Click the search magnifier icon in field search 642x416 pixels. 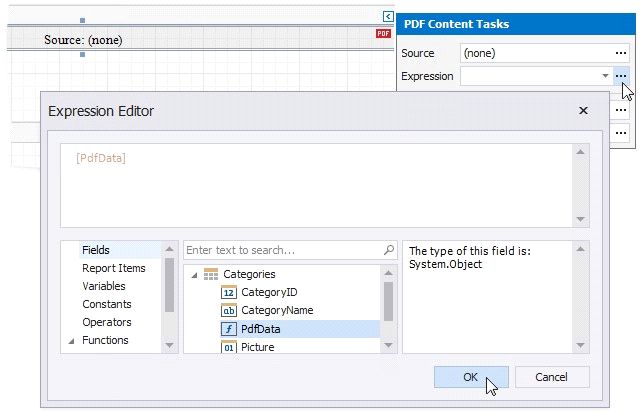point(389,250)
